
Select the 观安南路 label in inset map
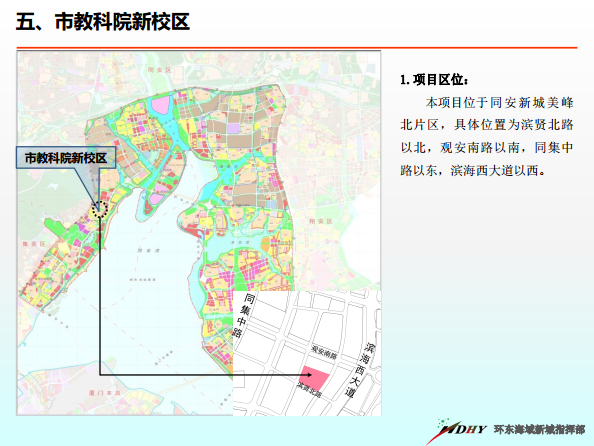[x=324, y=352]
